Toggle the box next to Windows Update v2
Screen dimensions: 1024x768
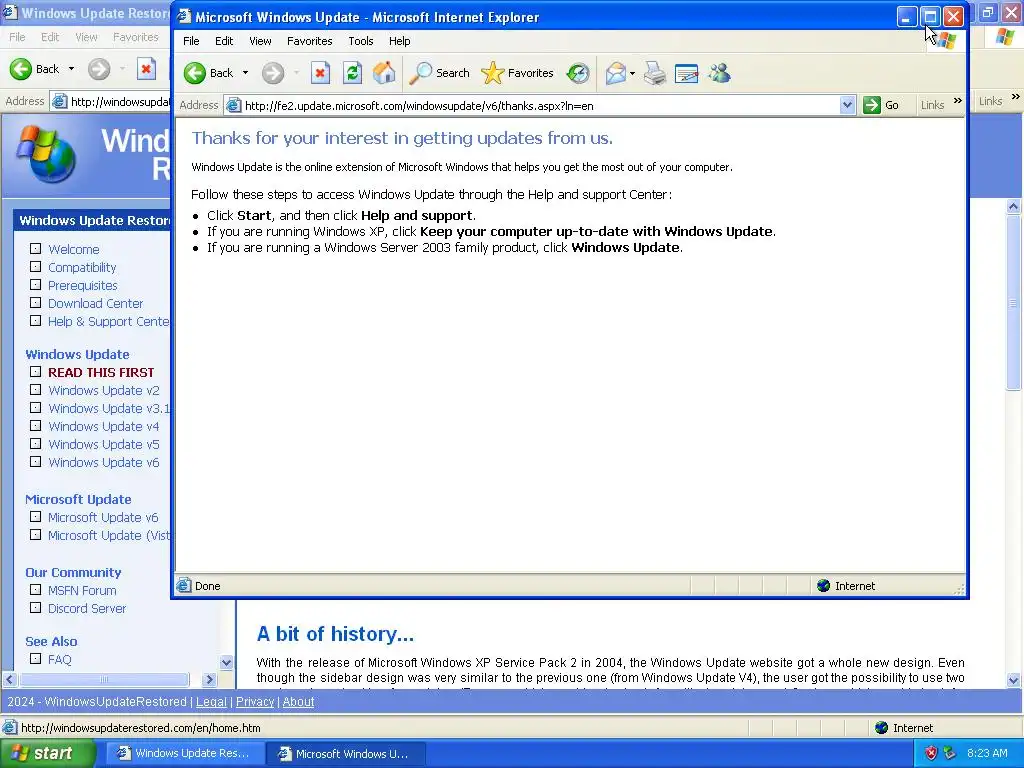pos(35,390)
